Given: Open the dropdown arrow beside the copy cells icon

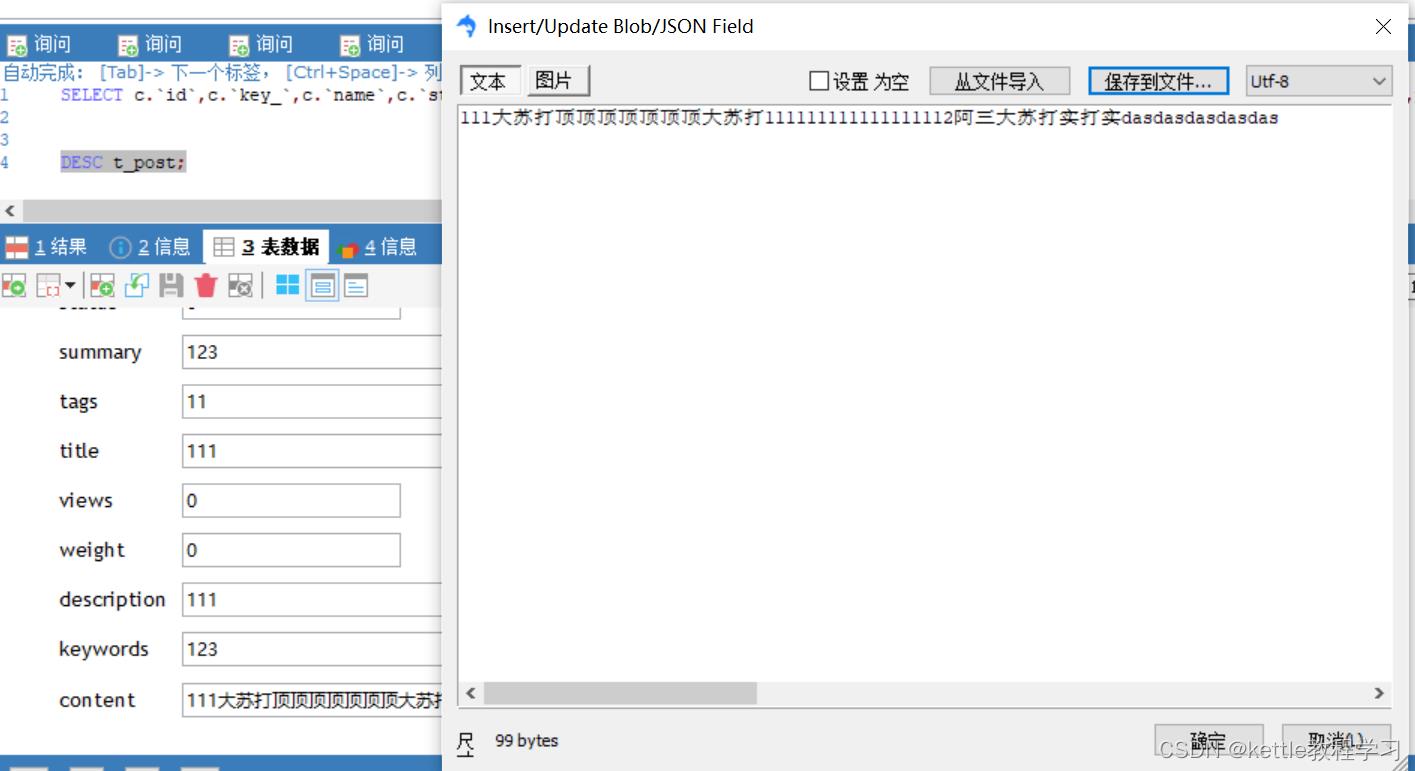Looking at the screenshot, I should (70, 286).
